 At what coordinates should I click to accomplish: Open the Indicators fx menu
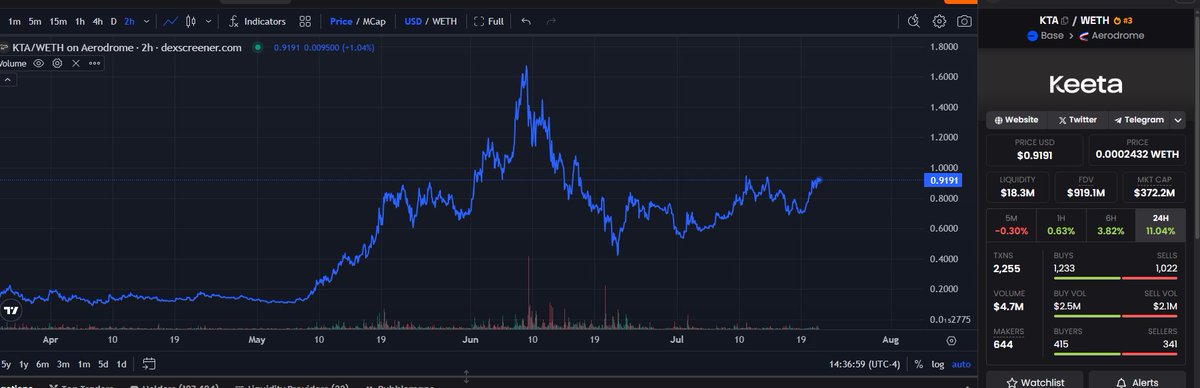pos(257,20)
